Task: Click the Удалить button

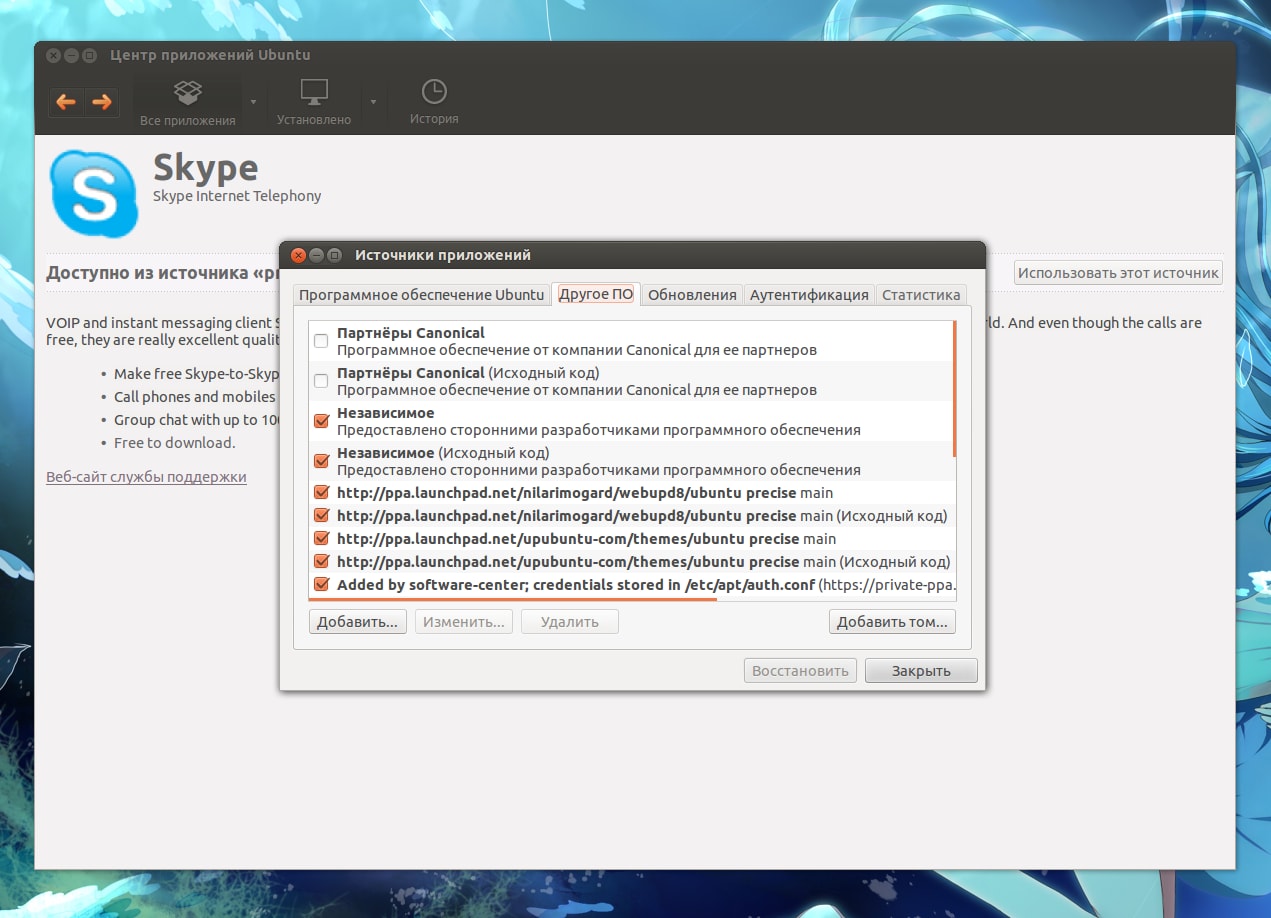Action: (570, 622)
